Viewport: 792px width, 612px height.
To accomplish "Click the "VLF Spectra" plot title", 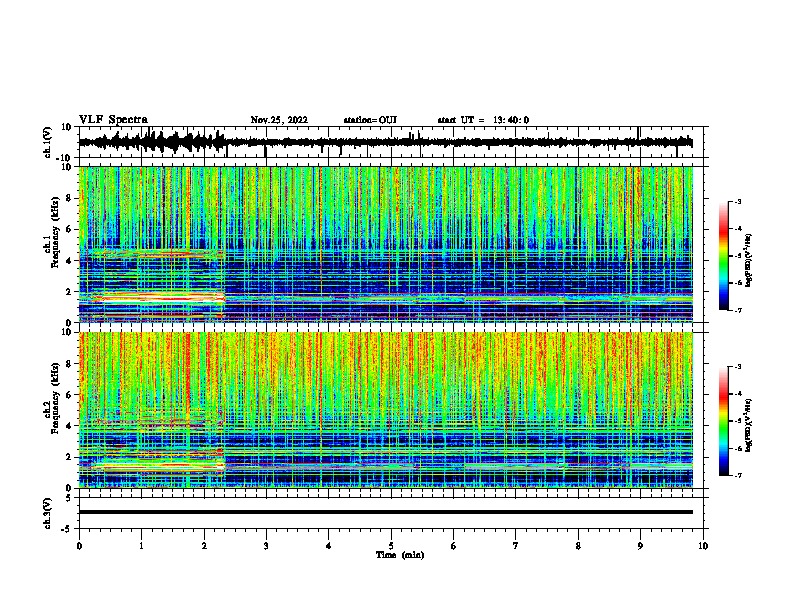I will tap(113, 120).
